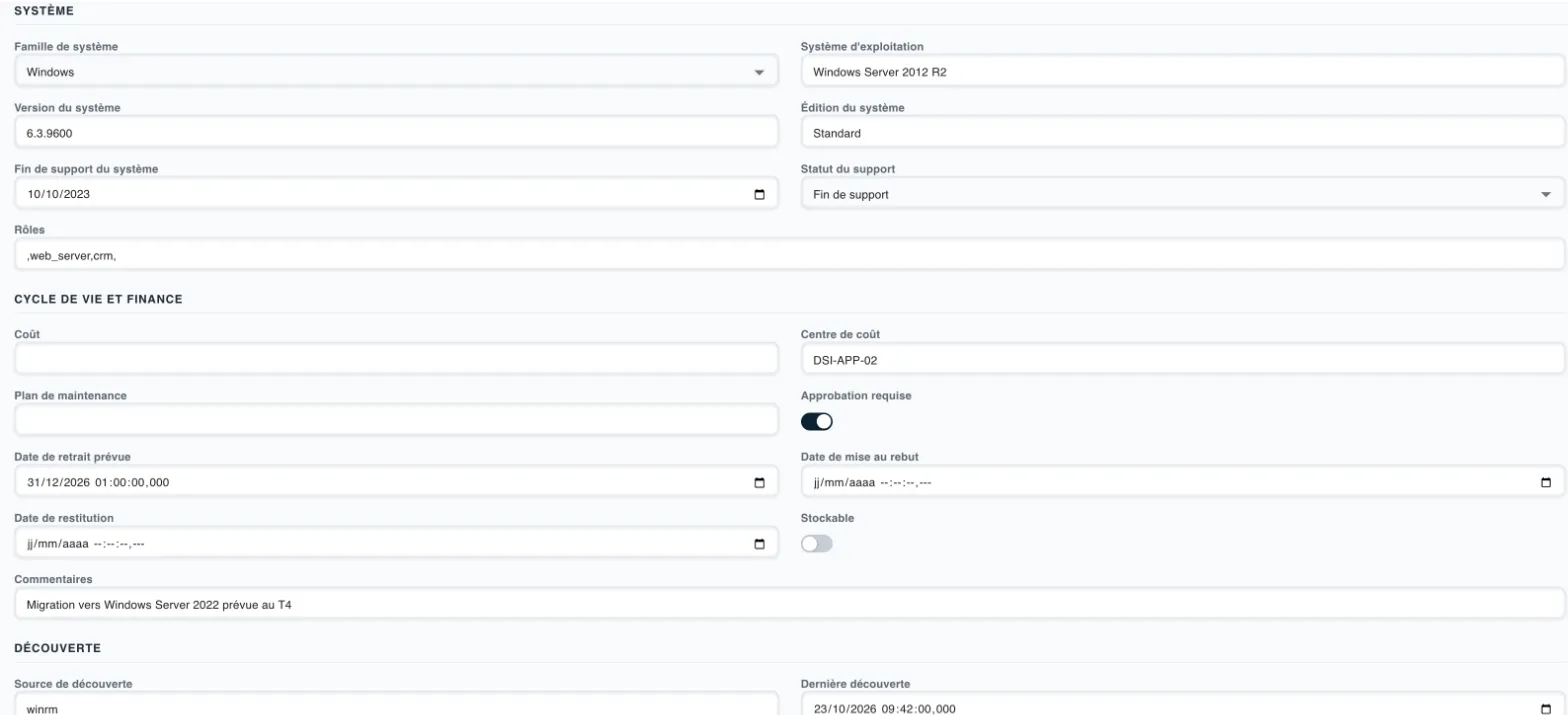Open calendar picker for Date de mise au rebut

pyautogui.click(x=1546, y=483)
